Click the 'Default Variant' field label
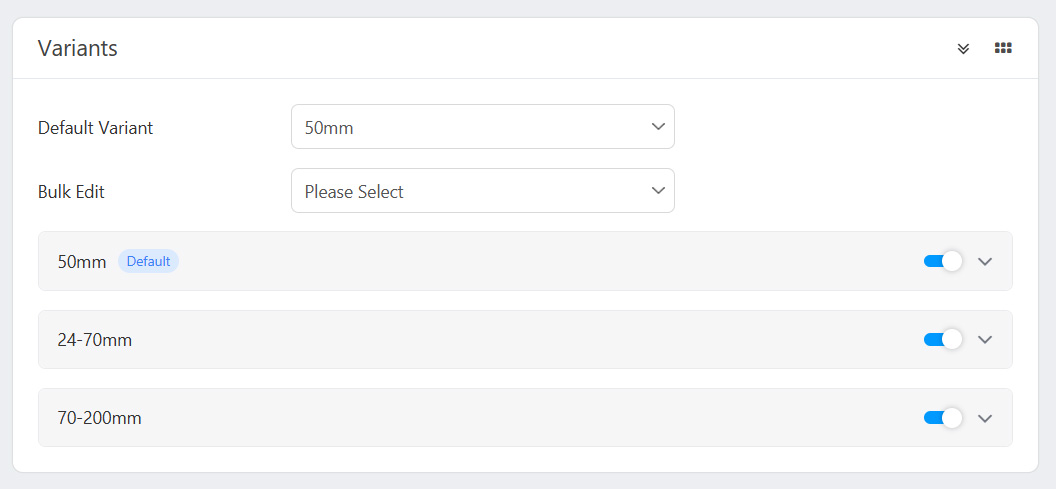The height and width of the screenshot is (489, 1056). [x=96, y=128]
